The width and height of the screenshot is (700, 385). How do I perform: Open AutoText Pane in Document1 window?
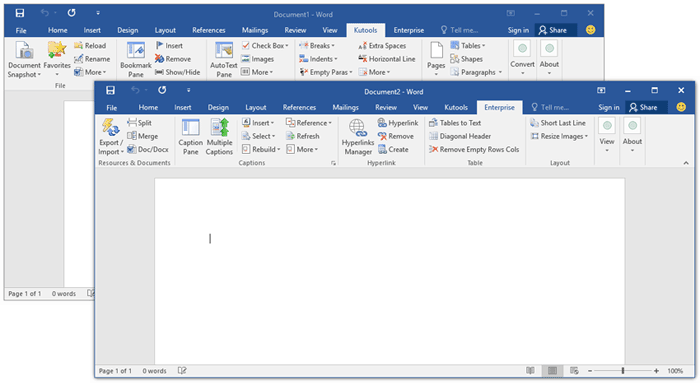click(x=224, y=60)
